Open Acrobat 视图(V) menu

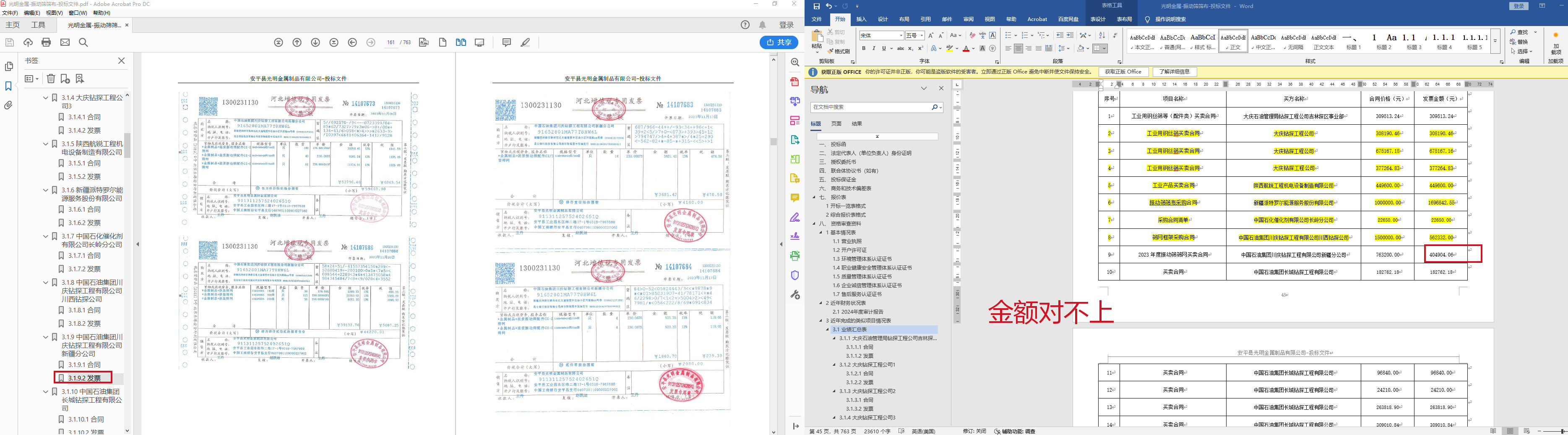54,13
